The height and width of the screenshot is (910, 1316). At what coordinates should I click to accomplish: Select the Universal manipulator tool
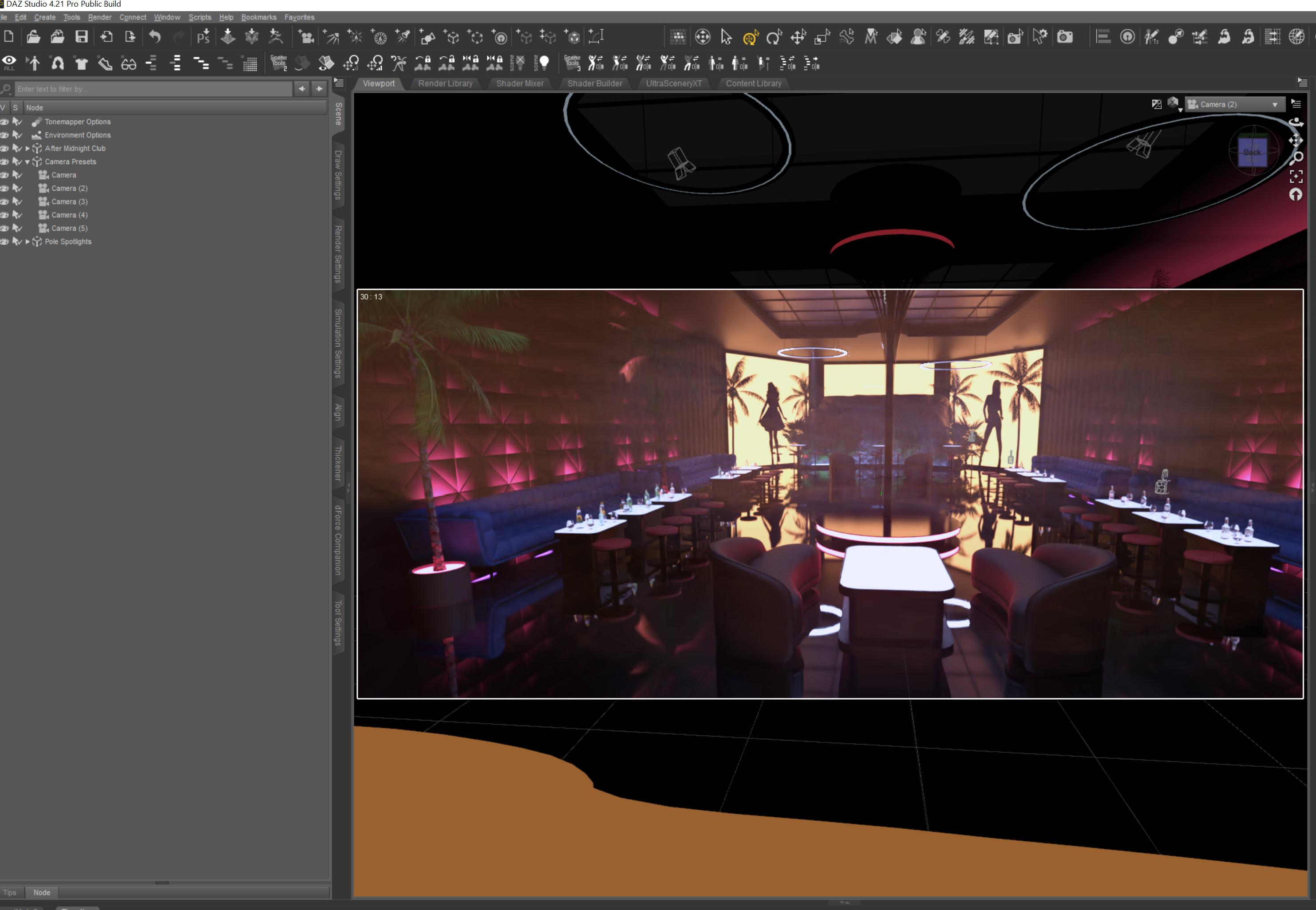(x=750, y=37)
